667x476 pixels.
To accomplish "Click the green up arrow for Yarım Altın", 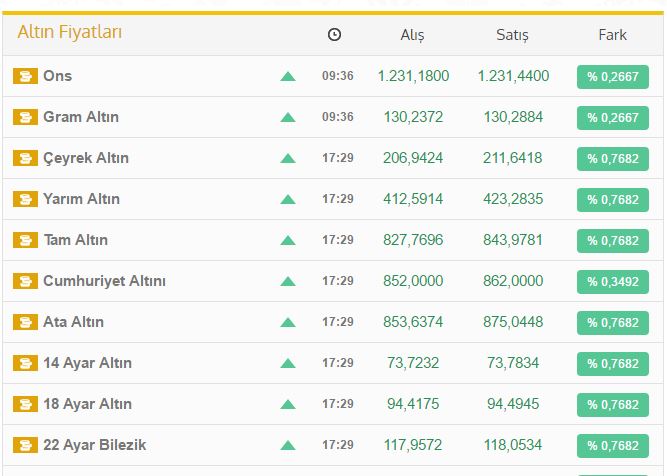I will pos(288,199).
